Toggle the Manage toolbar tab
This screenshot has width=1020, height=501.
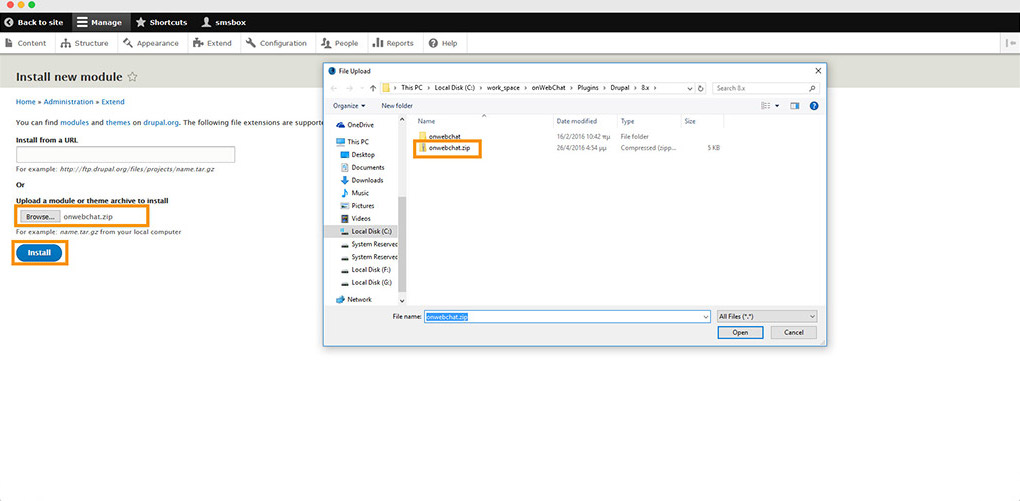click(99, 22)
